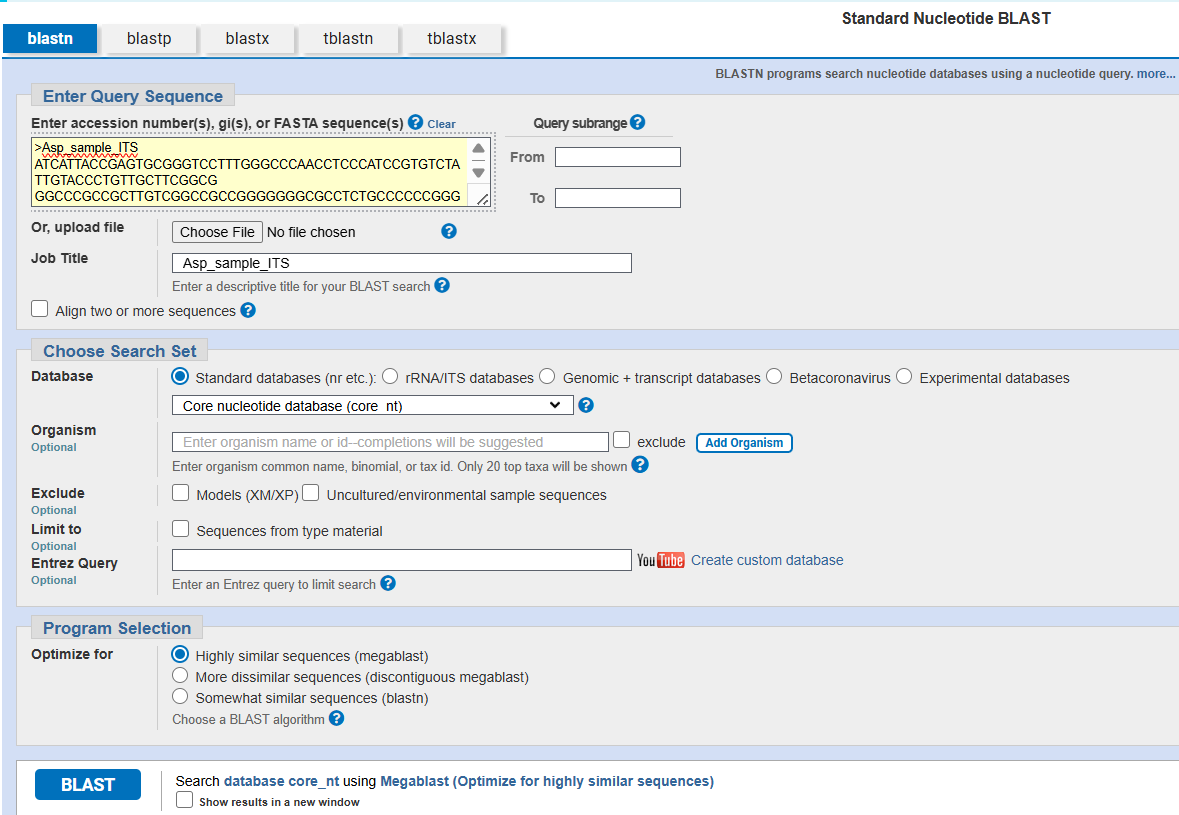Click the Job Title input field
The height and width of the screenshot is (815, 1179).
(x=402, y=262)
